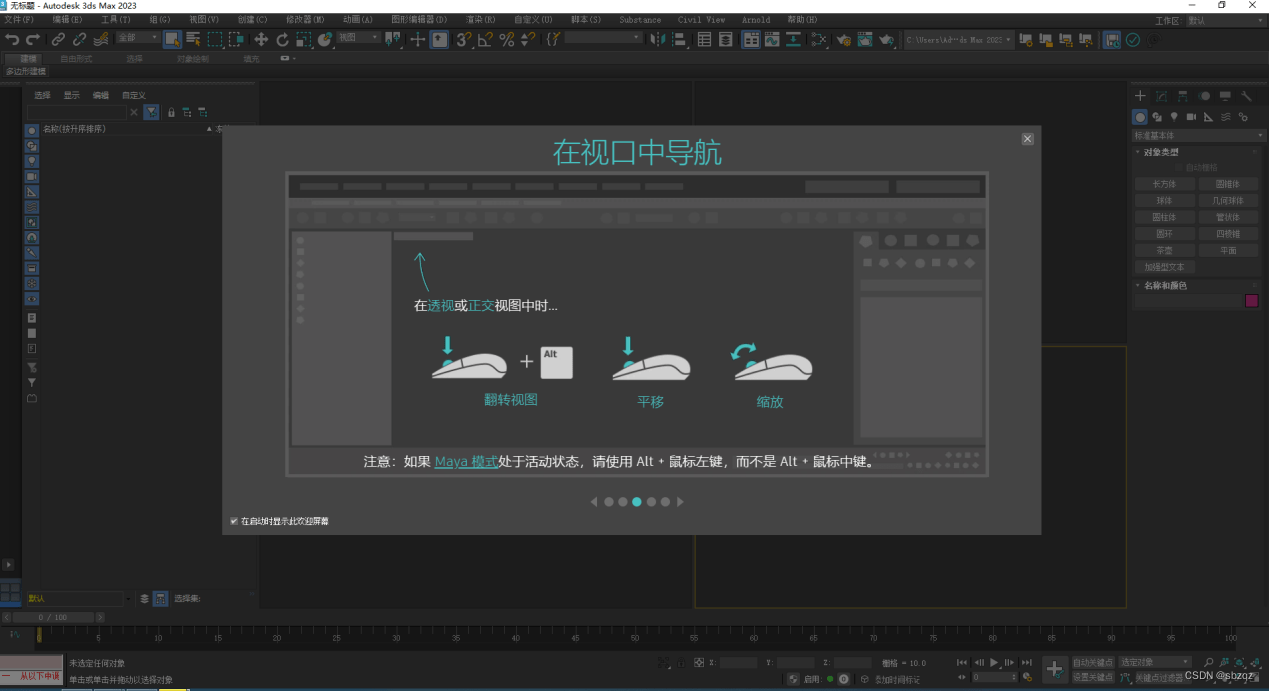Click the Maya 模式 link
This screenshot has width=1269, height=691.
[466, 461]
